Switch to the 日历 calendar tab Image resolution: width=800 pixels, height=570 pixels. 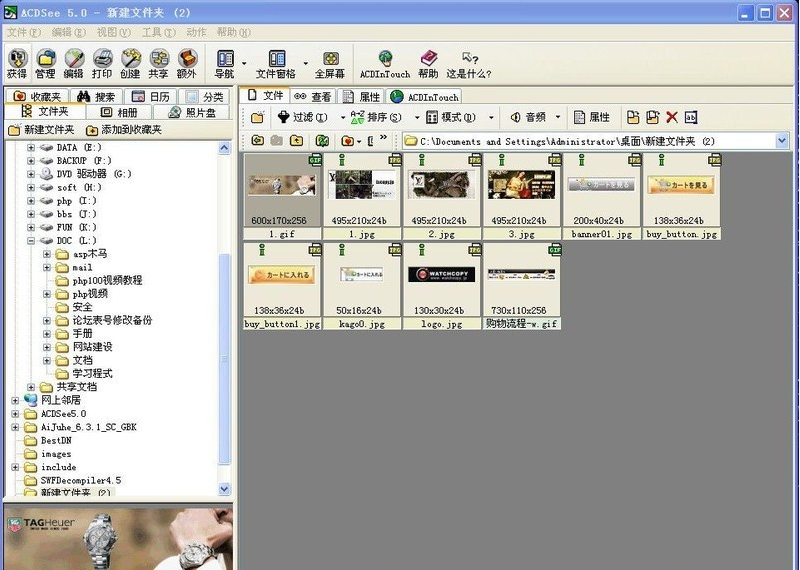[150, 97]
